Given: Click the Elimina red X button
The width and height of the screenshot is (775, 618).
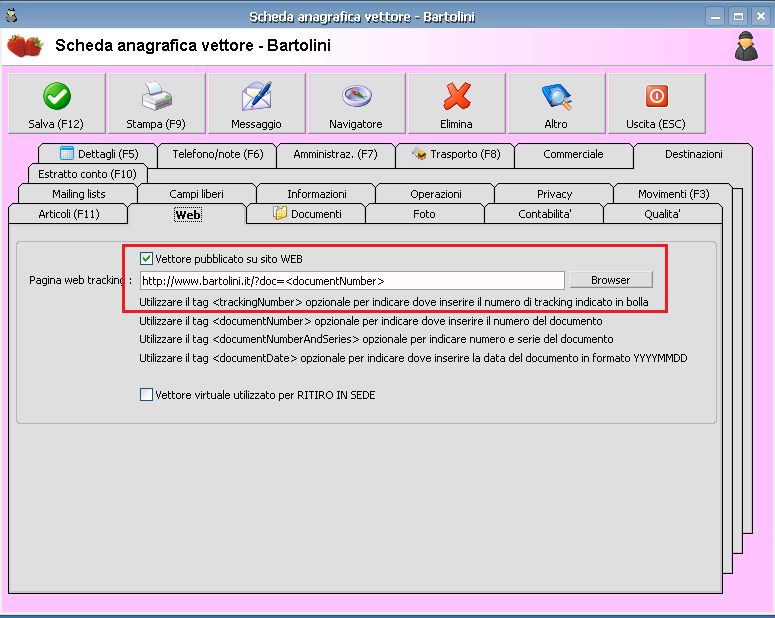Looking at the screenshot, I should click(457, 103).
